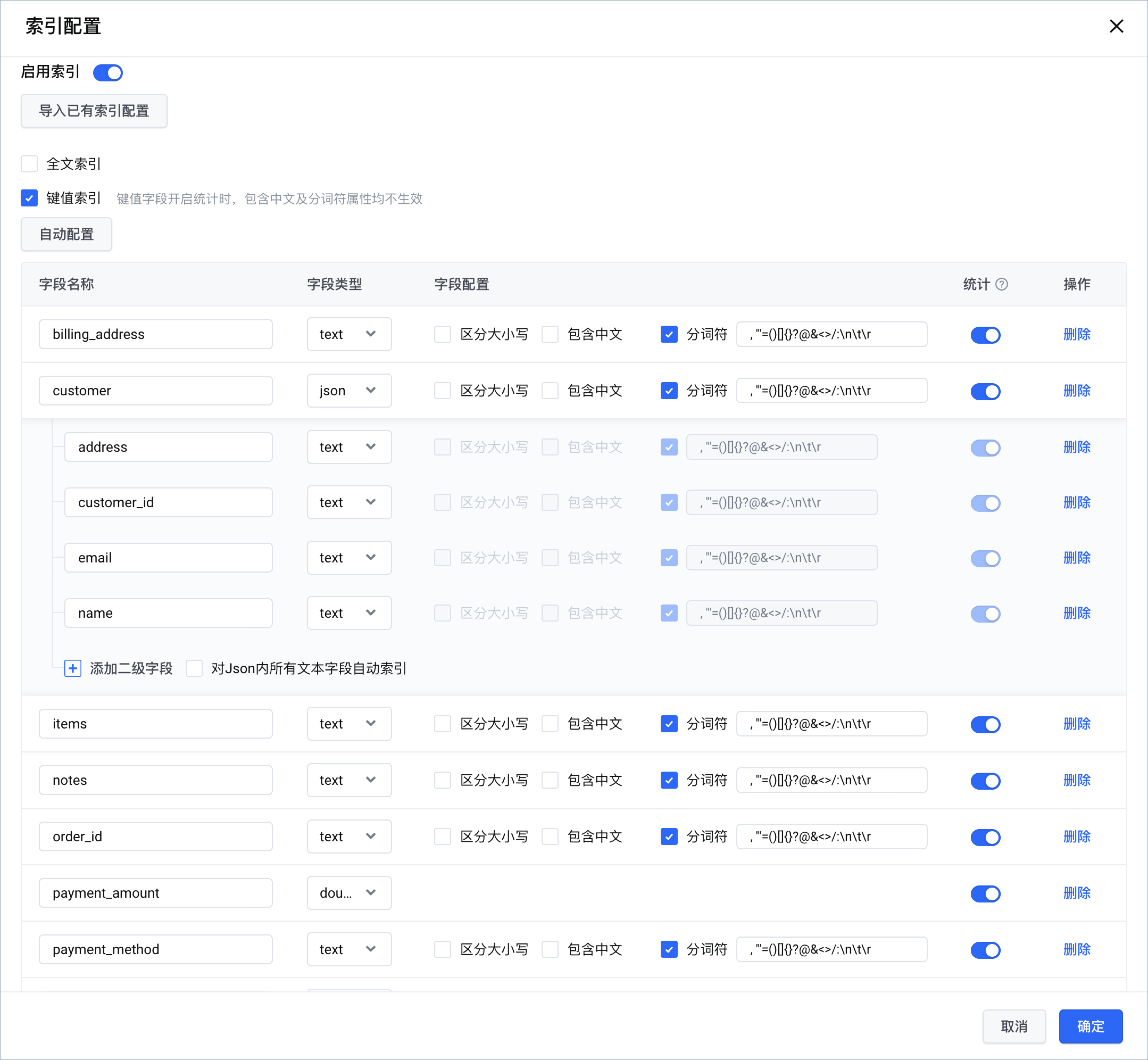Screen dimensions: 1148x1060
Task: Toggle the 启用索引 switch
Action: click(108, 73)
